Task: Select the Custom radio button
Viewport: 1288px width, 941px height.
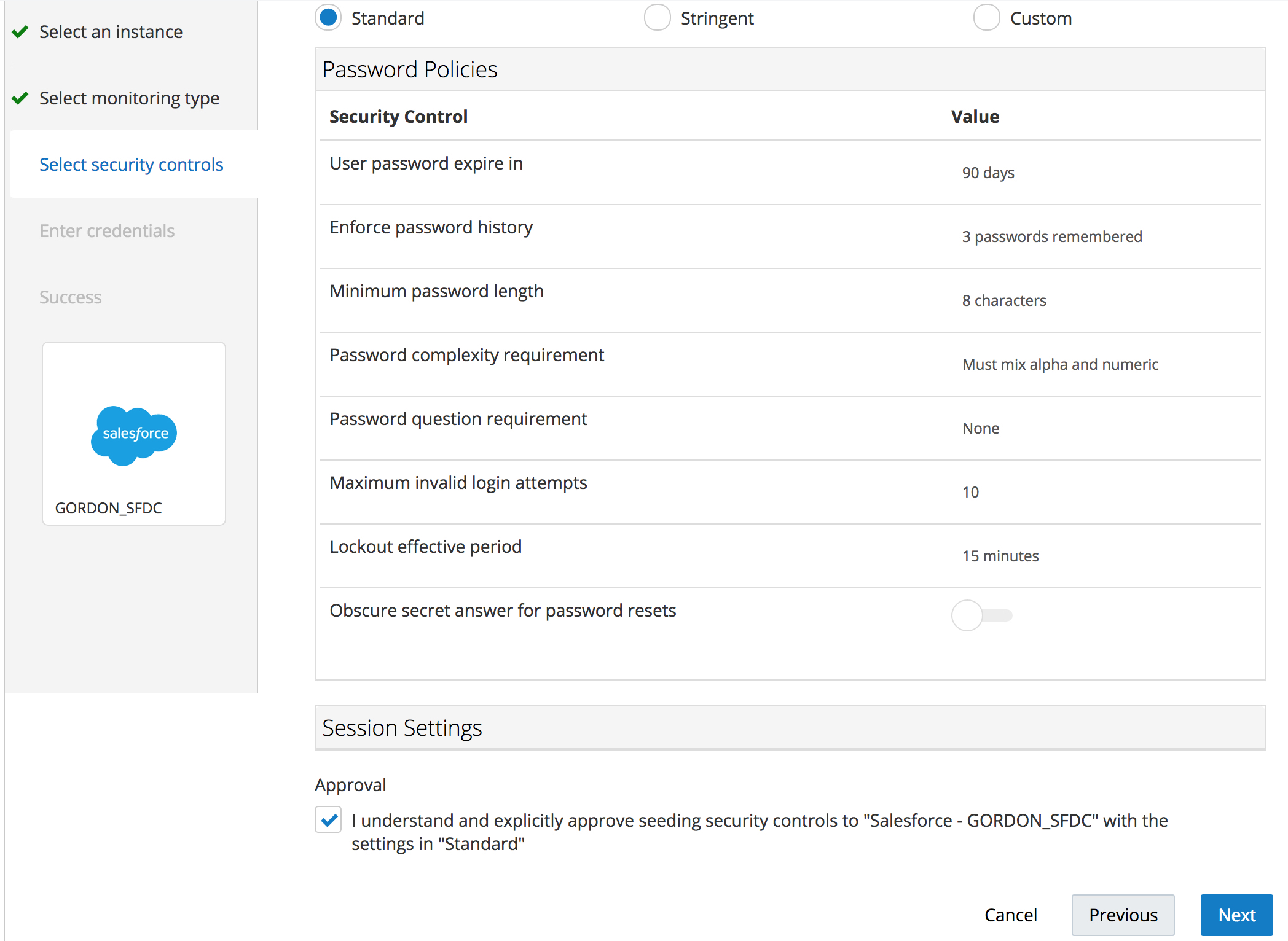Action: pos(986,18)
